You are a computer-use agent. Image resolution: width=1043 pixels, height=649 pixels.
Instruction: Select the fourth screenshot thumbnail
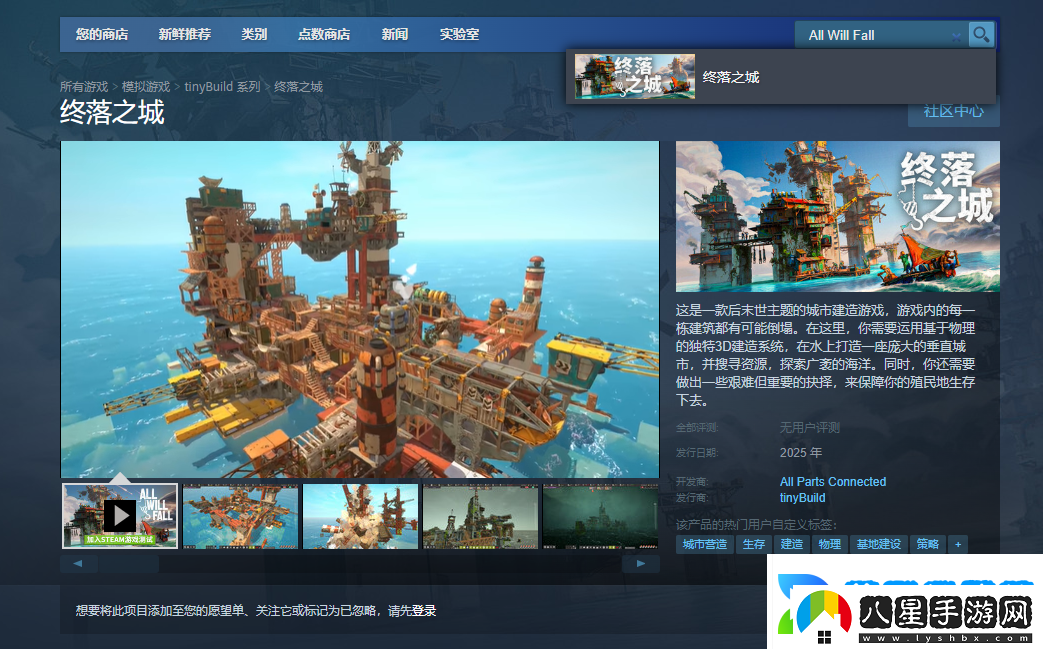pos(480,516)
